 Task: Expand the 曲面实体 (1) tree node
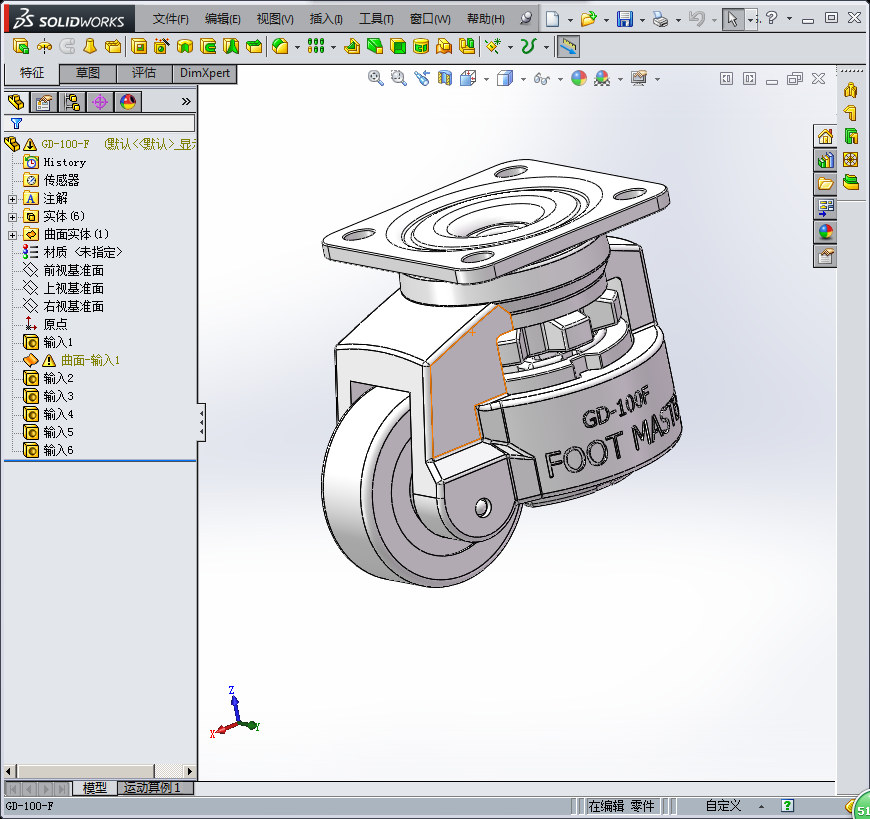tap(12, 235)
